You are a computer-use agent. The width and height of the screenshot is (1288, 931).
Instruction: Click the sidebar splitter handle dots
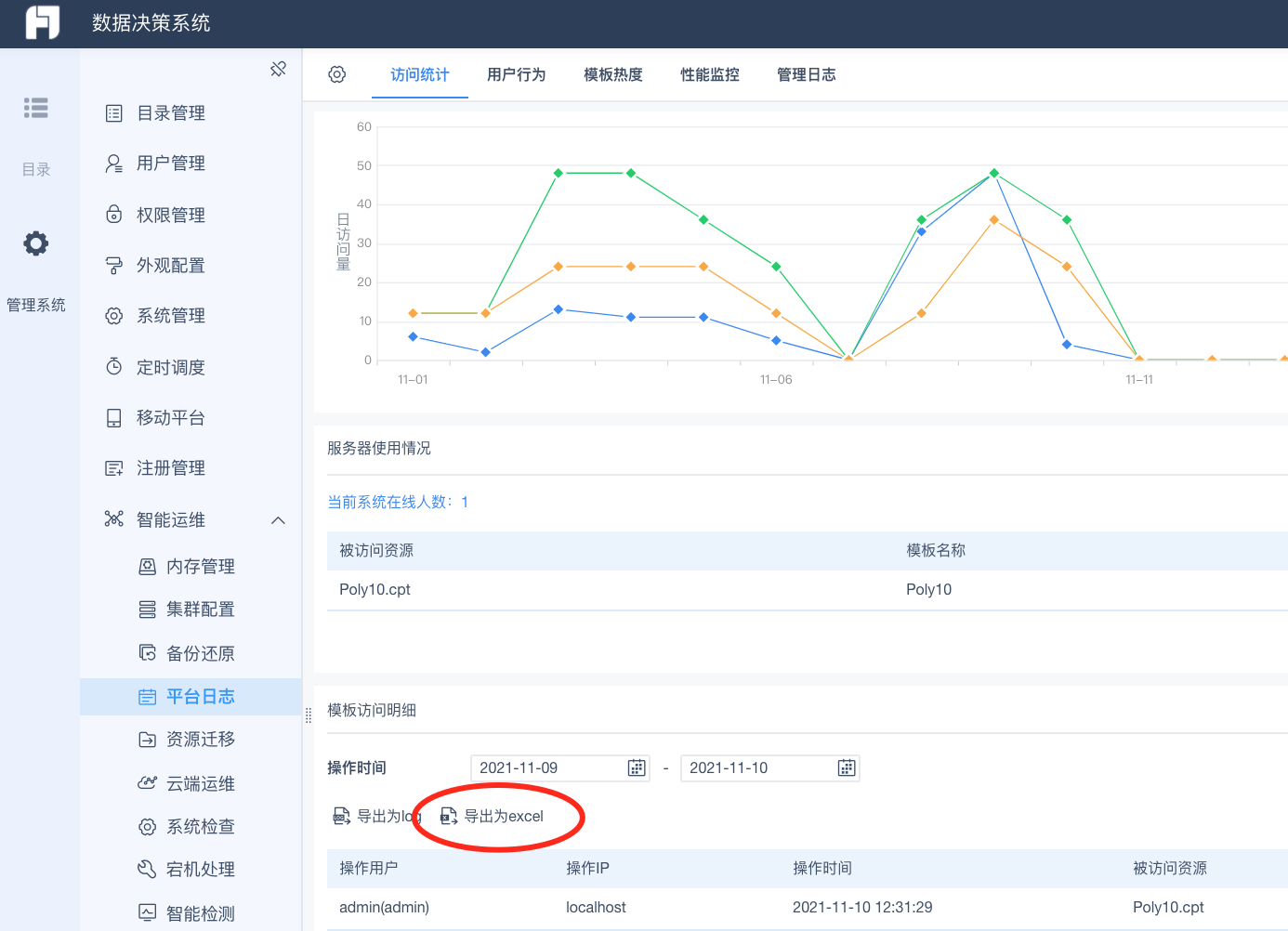coord(309,715)
